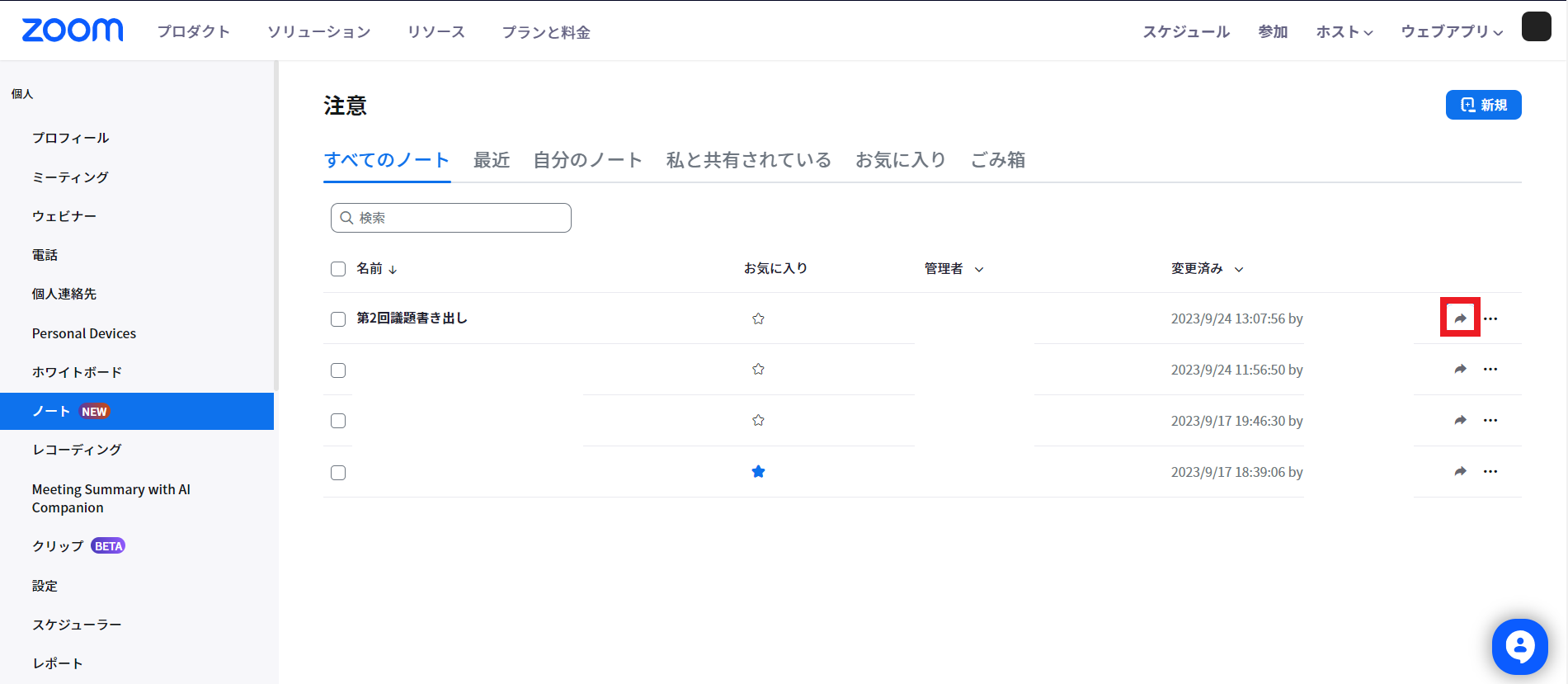Open more options for 第2回議題書き出し note
The width and height of the screenshot is (1568, 684).
pyautogui.click(x=1490, y=318)
